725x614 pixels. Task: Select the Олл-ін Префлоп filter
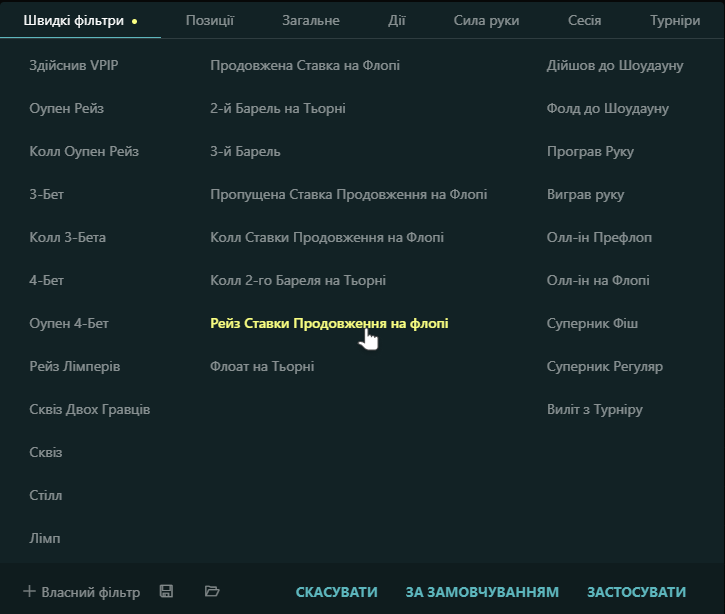point(599,237)
